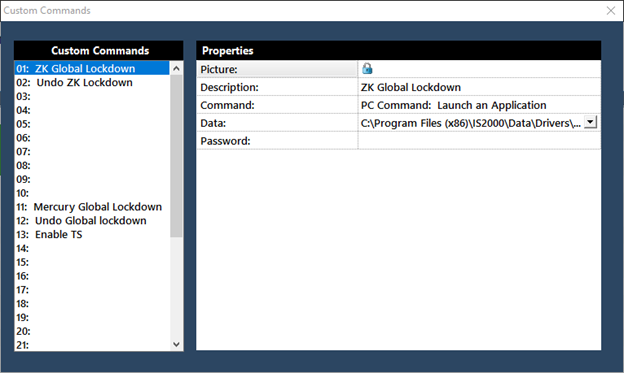The image size is (624, 373).
Task: Click the Command property label
Action: click(227, 105)
